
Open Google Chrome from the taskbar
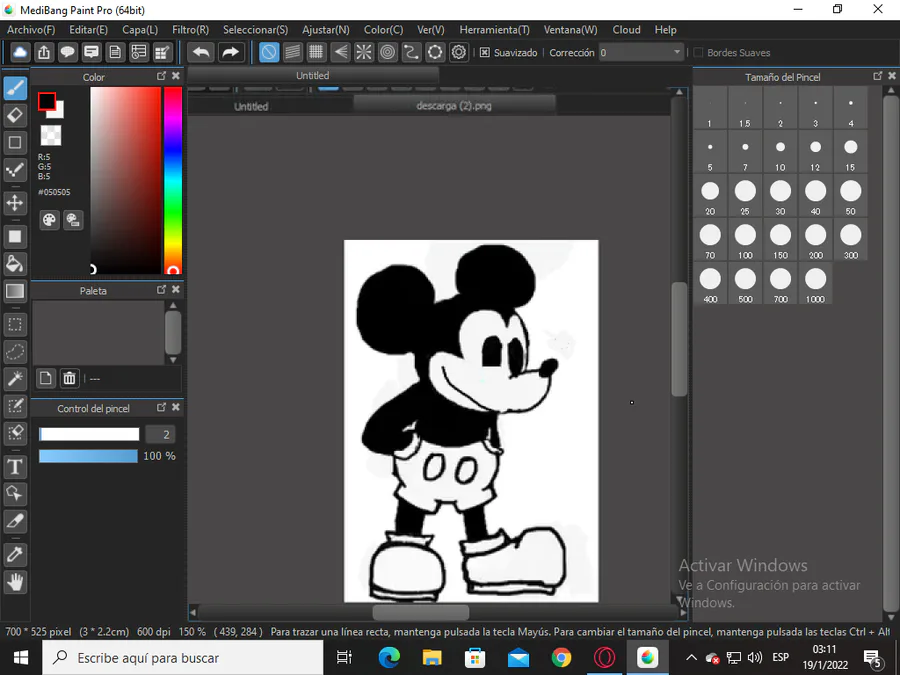coord(561,658)
